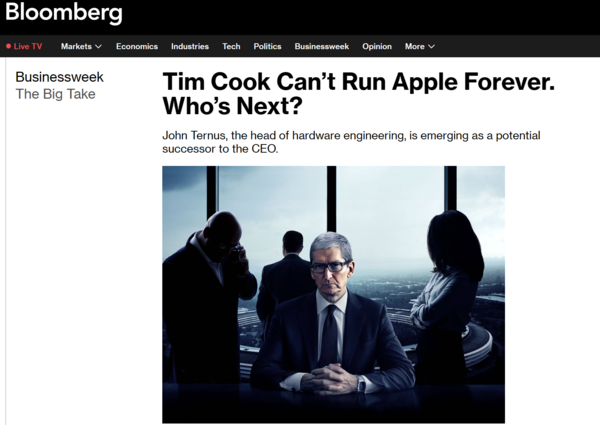Open the More menu label
The image size is (600, 425).
414,46
